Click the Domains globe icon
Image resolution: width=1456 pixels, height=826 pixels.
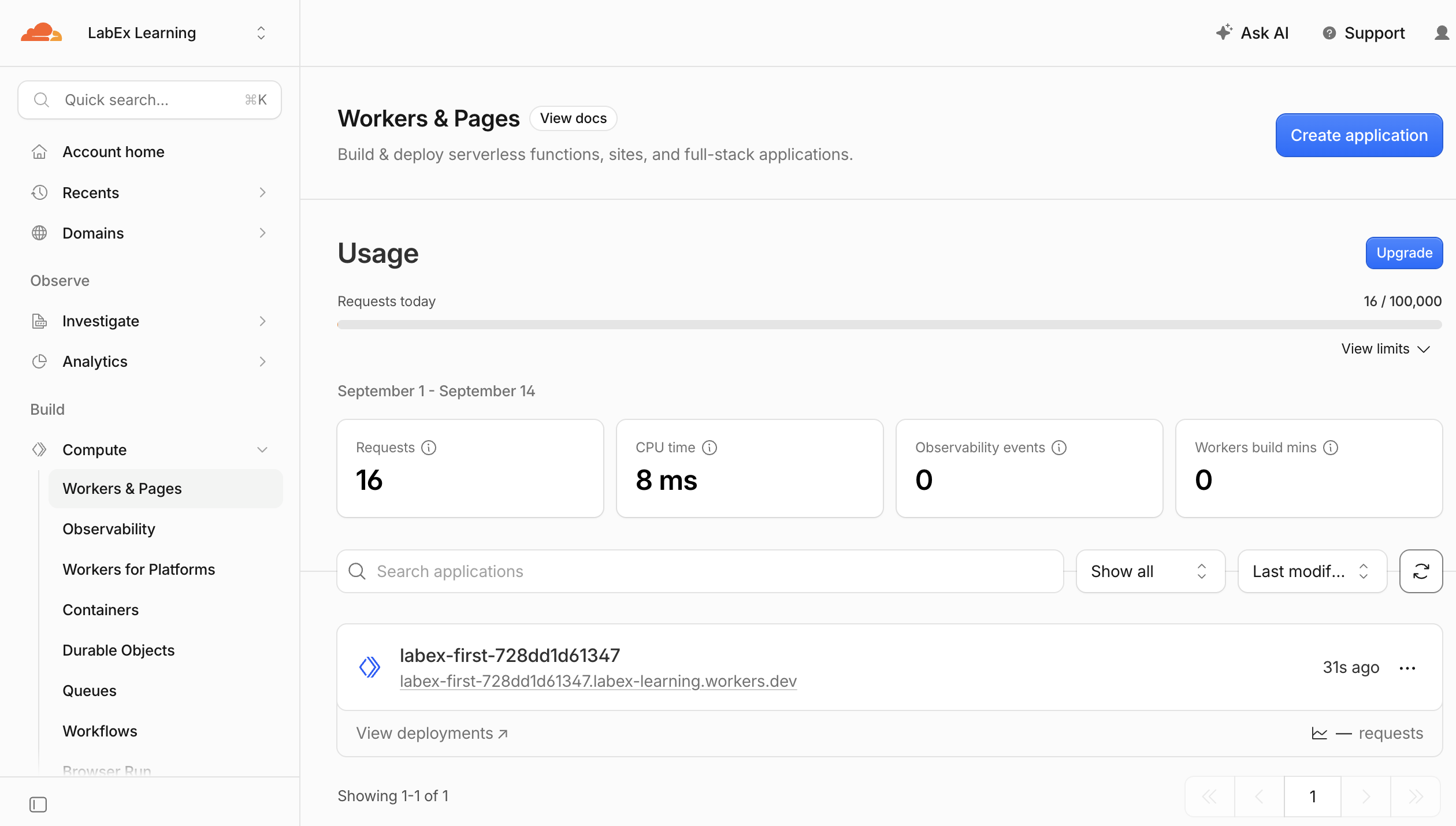39,233
